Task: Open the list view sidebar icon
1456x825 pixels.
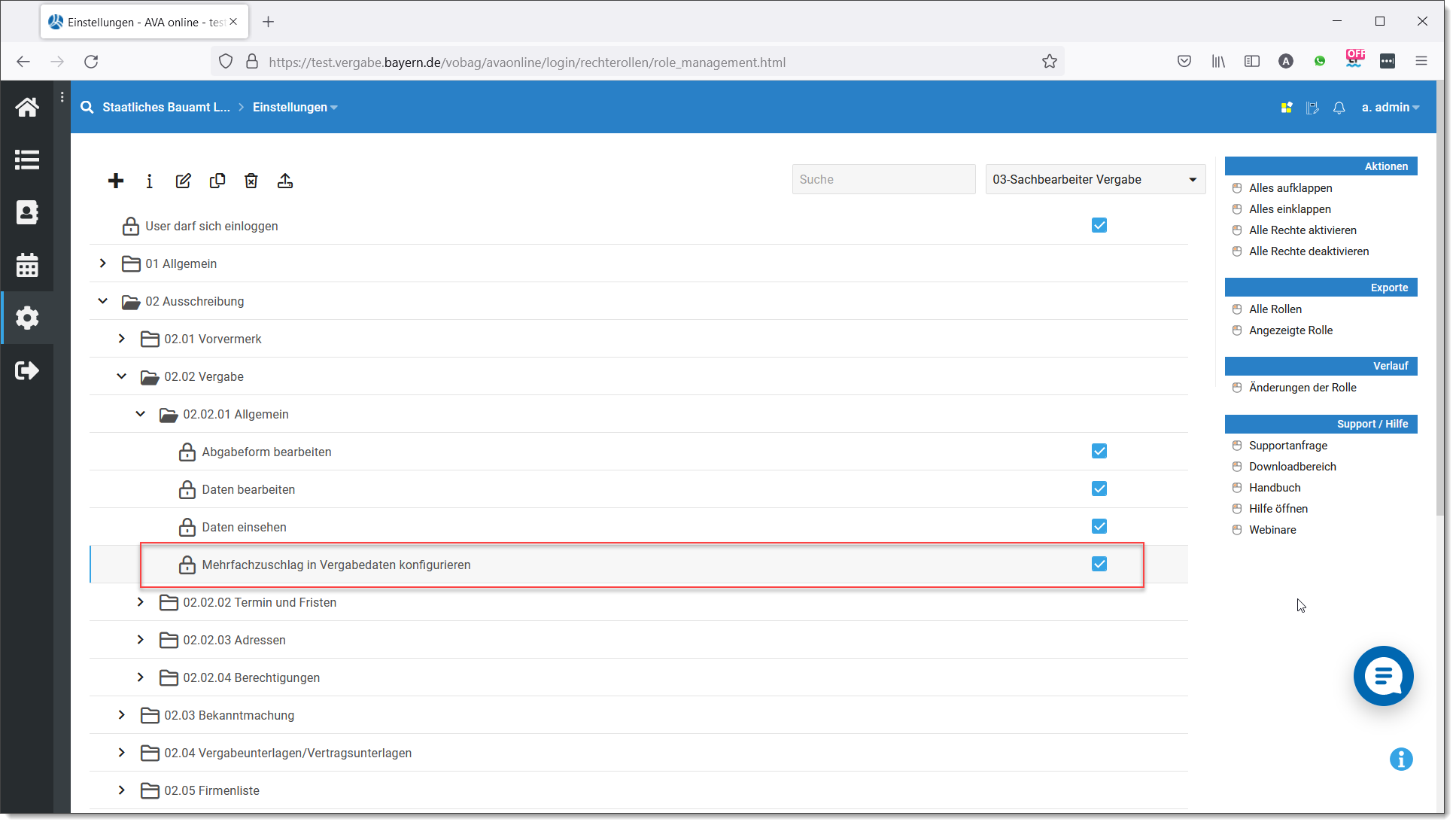Action: point(27,160)
